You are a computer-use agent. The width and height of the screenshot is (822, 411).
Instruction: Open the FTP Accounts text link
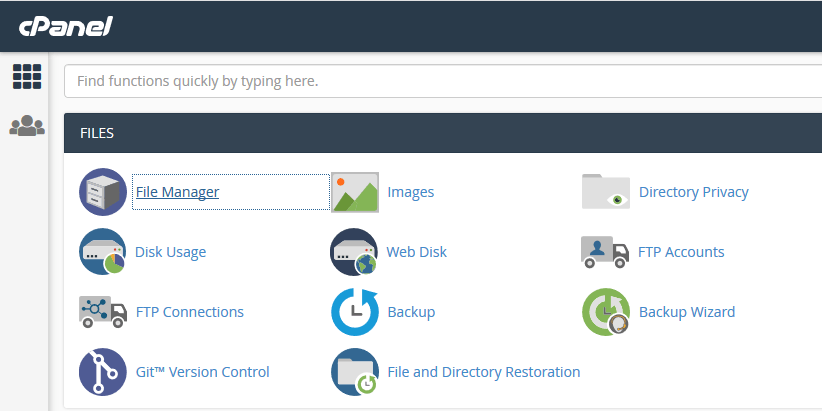(x=681, y=252)
